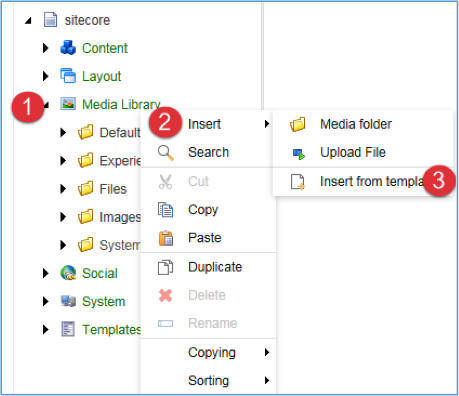
Task: Click the Search magnifier icon
Action: 166,153
